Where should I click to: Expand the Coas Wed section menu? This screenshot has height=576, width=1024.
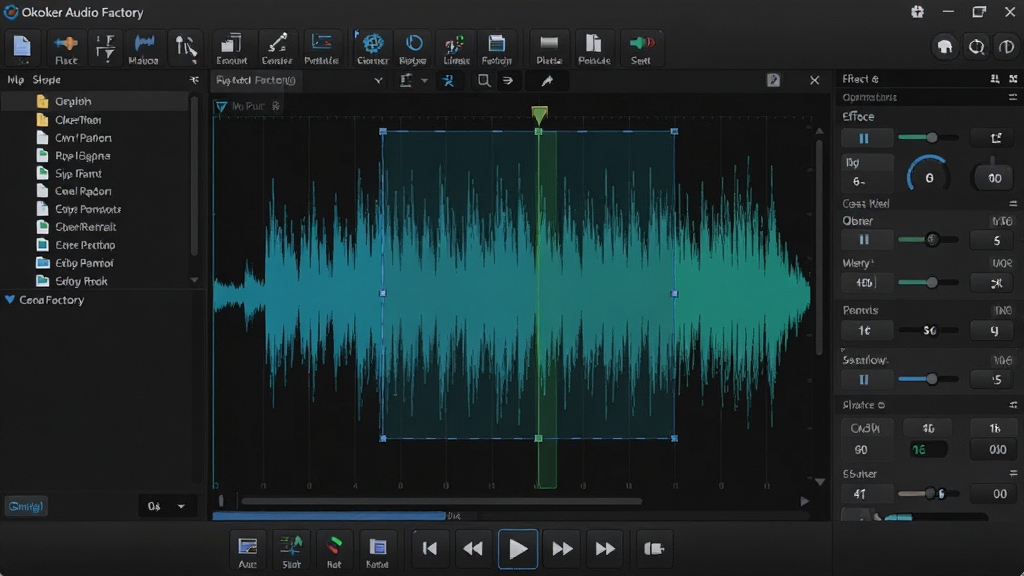point(1012,203)
